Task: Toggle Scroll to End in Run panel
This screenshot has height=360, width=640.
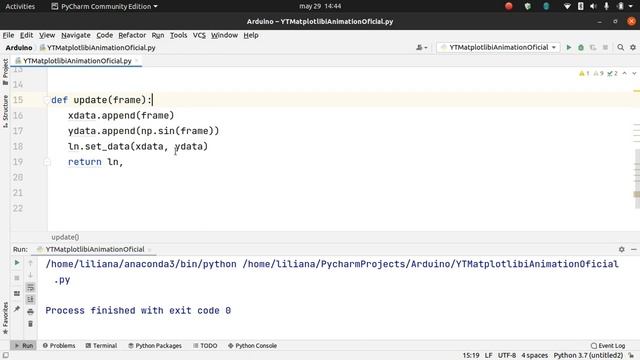Action: (x=30, y=300)
